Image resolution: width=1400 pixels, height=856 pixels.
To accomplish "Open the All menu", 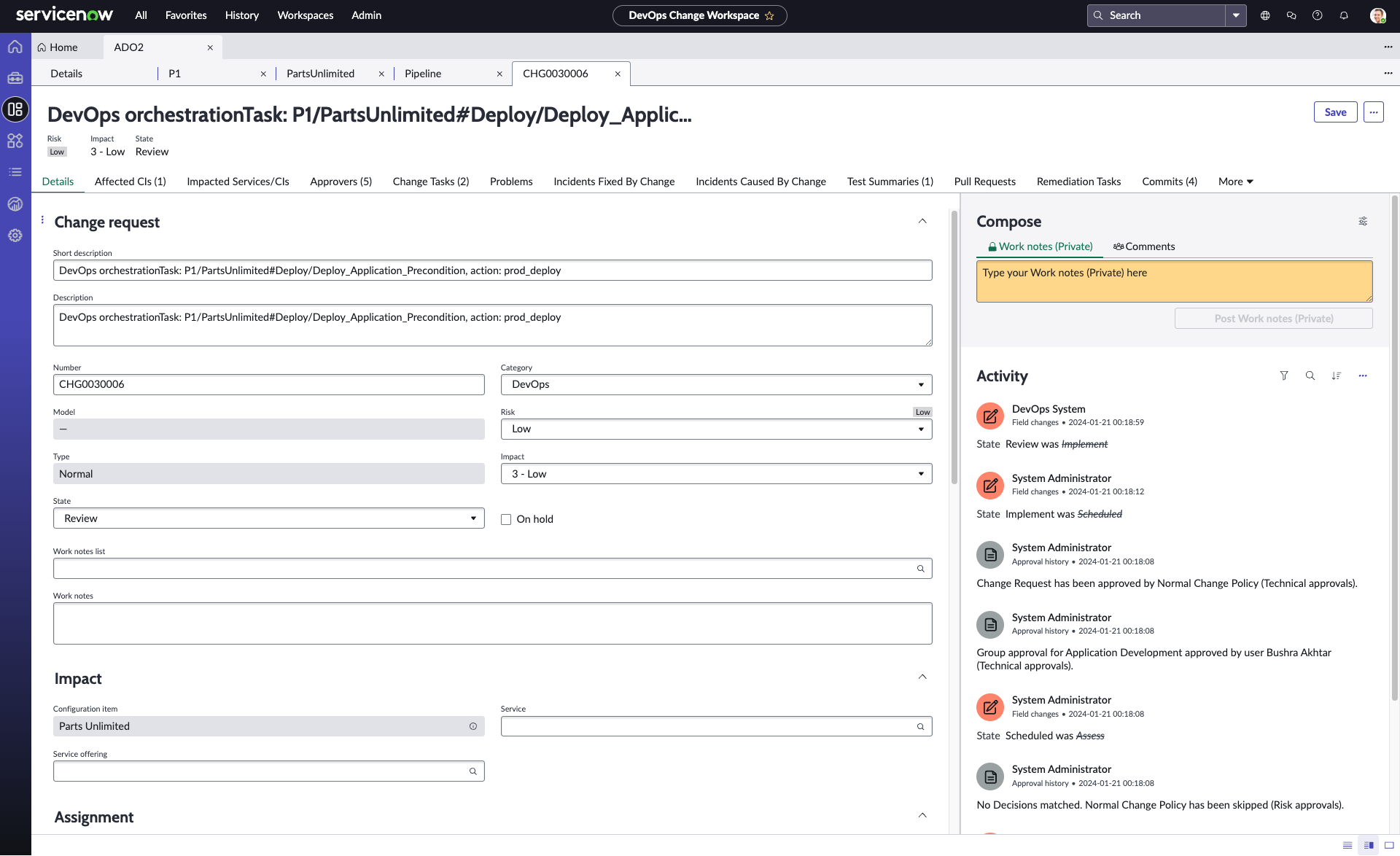I will tap(141, 15).
